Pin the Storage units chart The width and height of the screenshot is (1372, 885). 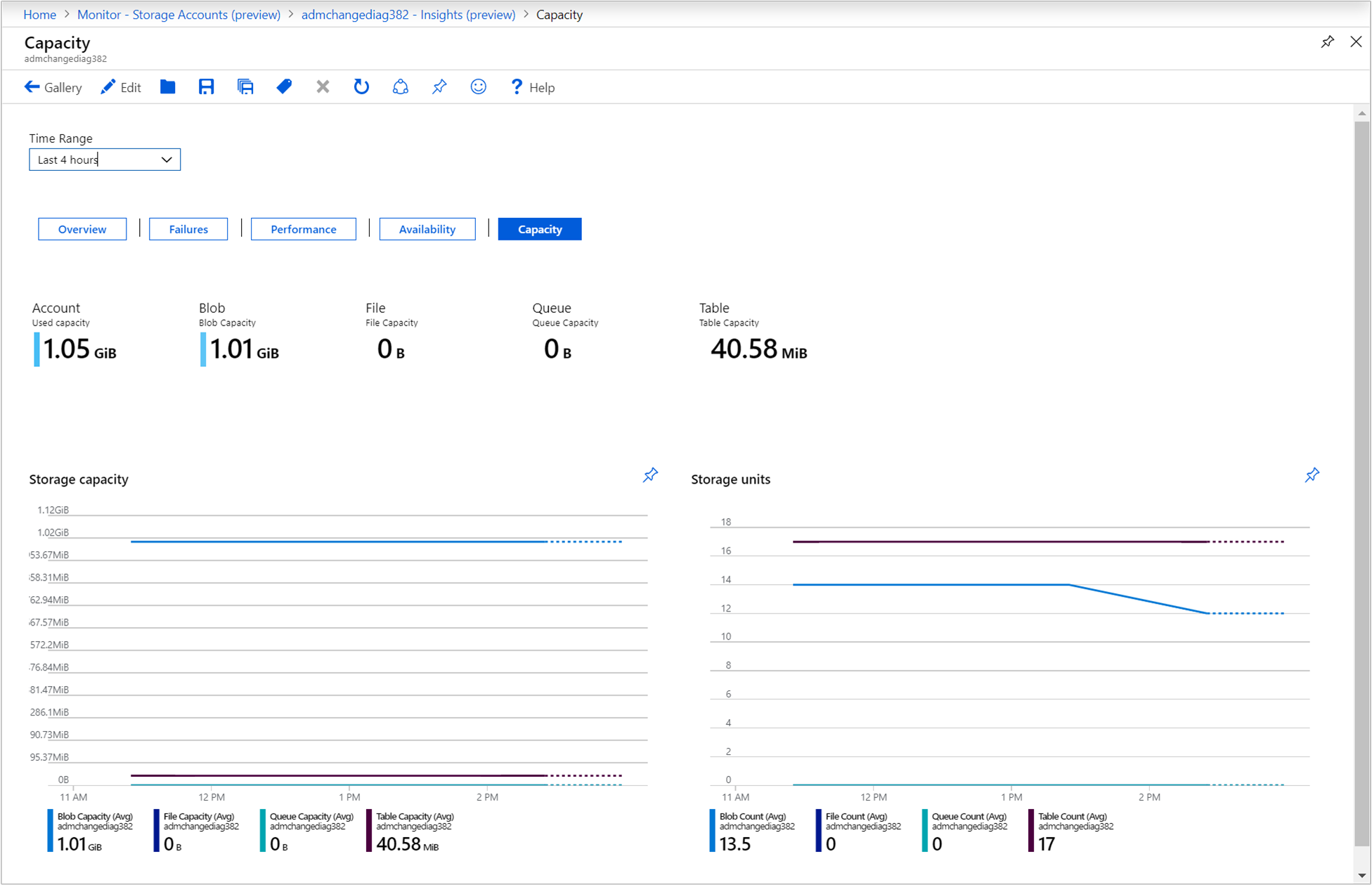point(1313,475)
